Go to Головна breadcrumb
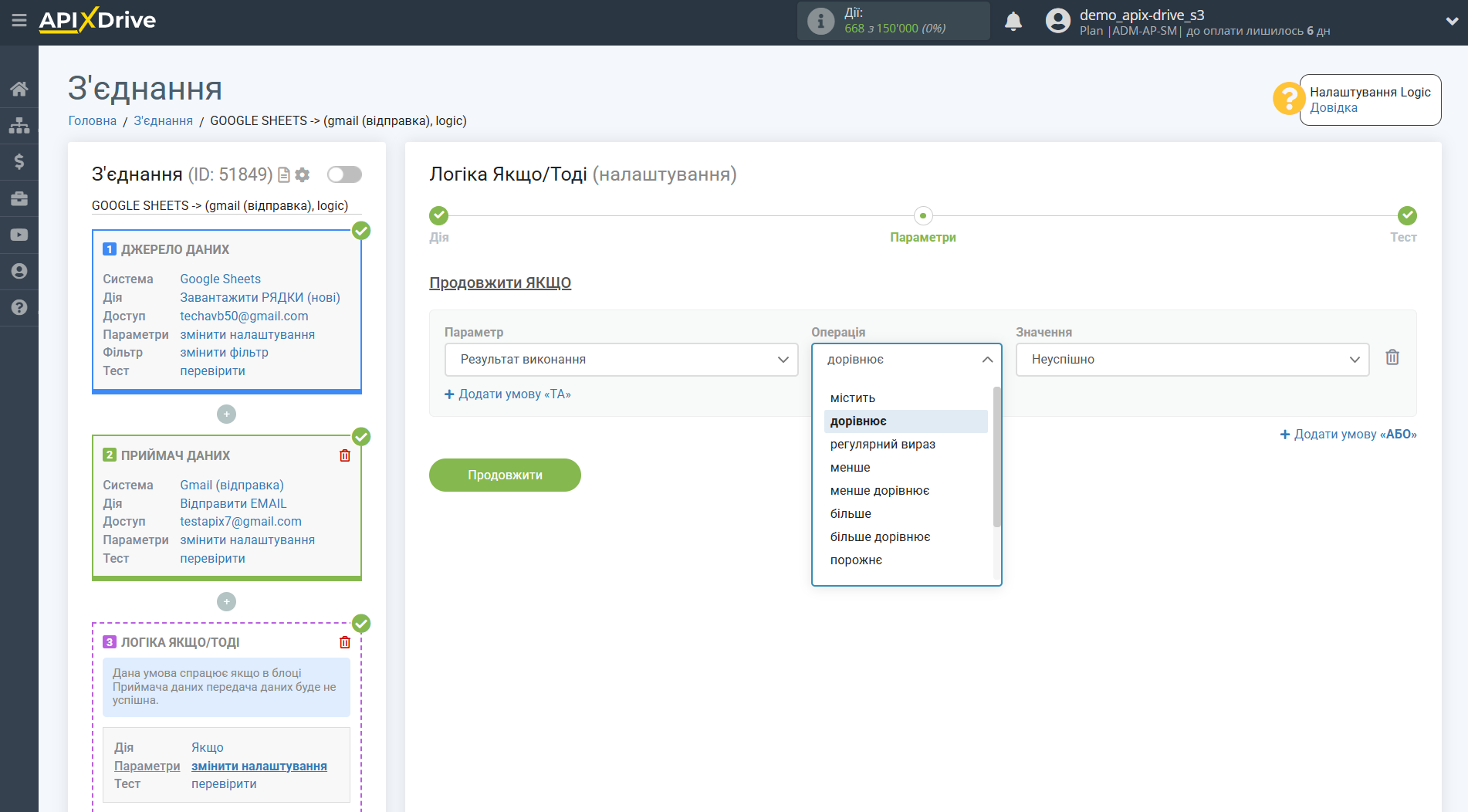1468x812 pixels. [93, 121]
